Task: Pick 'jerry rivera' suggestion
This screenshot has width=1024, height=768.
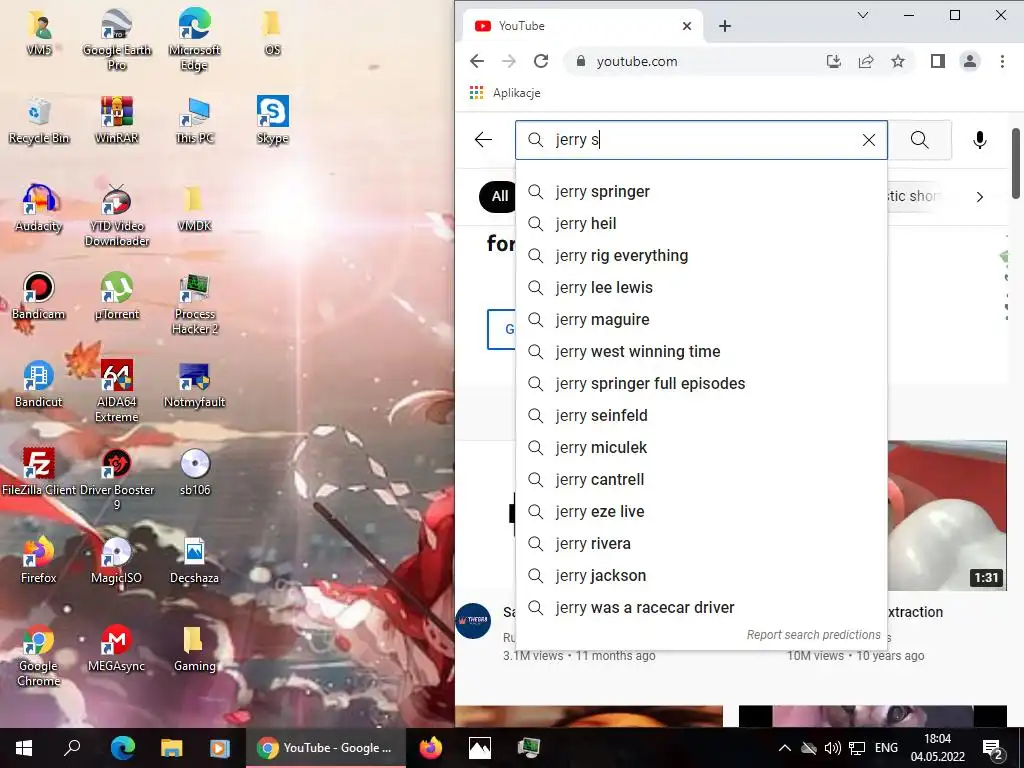Action: pos(701,543)
